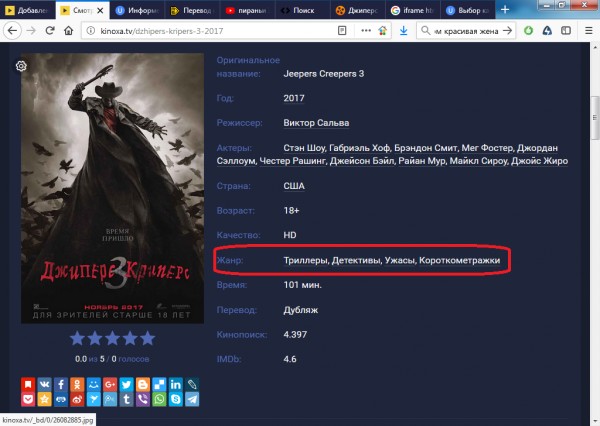Rate the movie five stars
This screenshot has height=426, width=600.
click(x=148, y=338)
